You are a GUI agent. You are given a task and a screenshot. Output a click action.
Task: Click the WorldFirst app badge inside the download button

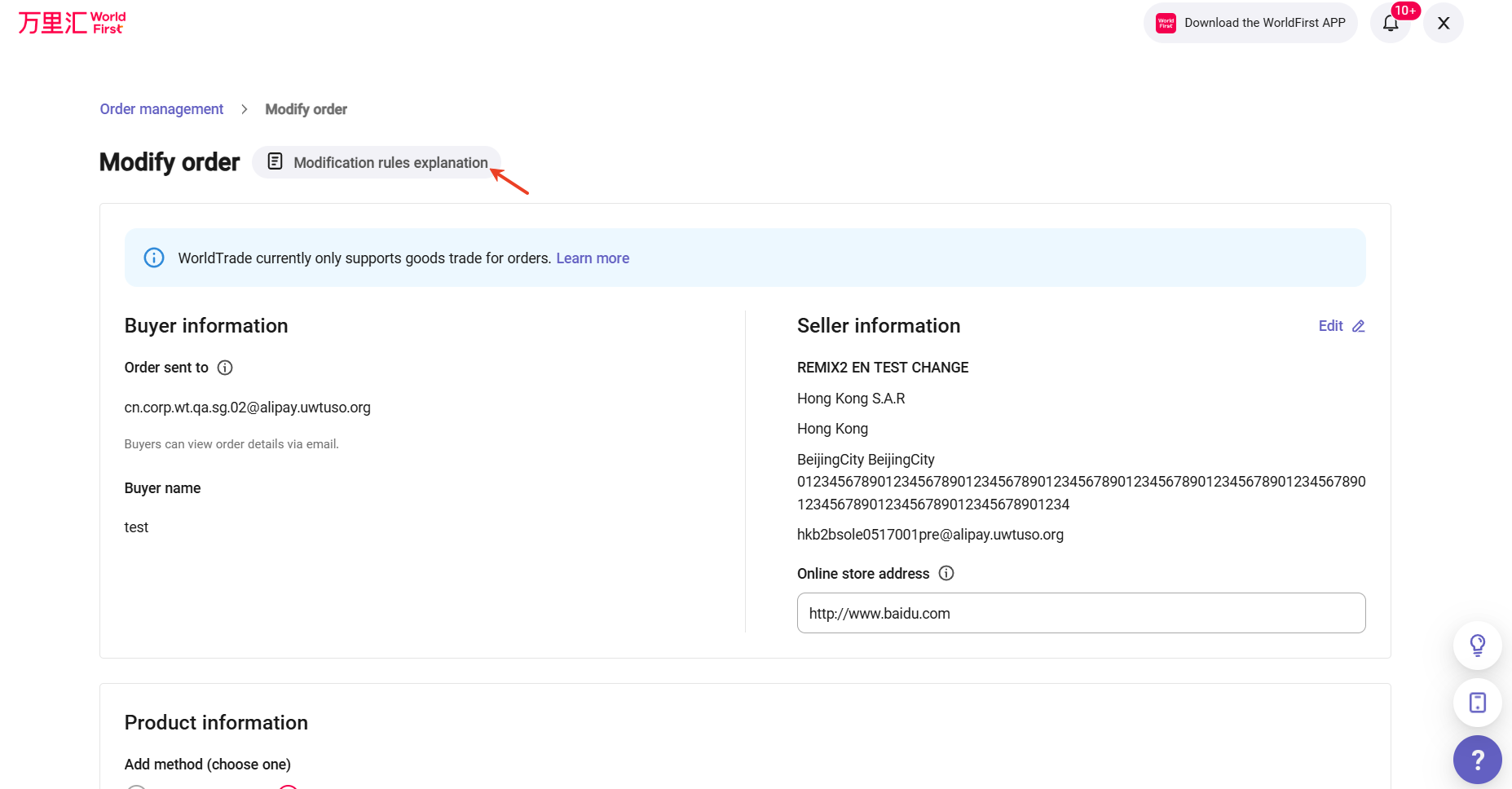(1166, 22)
